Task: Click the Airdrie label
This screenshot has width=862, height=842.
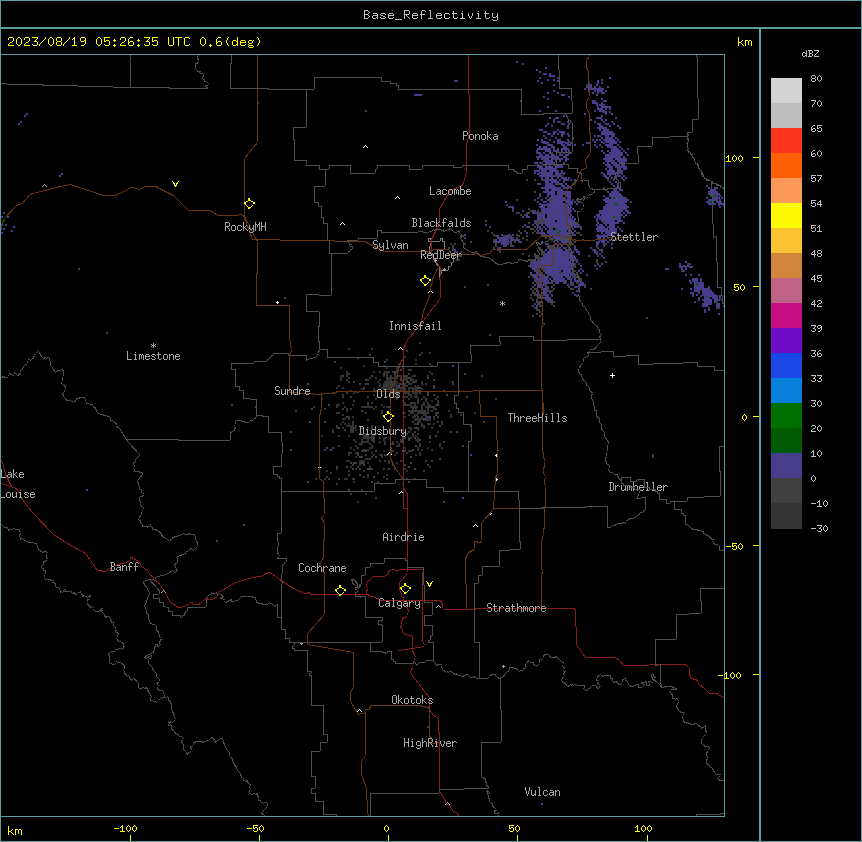Action: 403,537
